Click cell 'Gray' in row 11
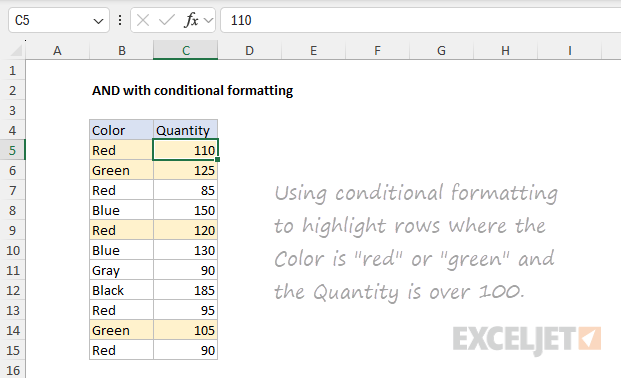Viewport: 621px width, 378px height. (x=122, y=270)
